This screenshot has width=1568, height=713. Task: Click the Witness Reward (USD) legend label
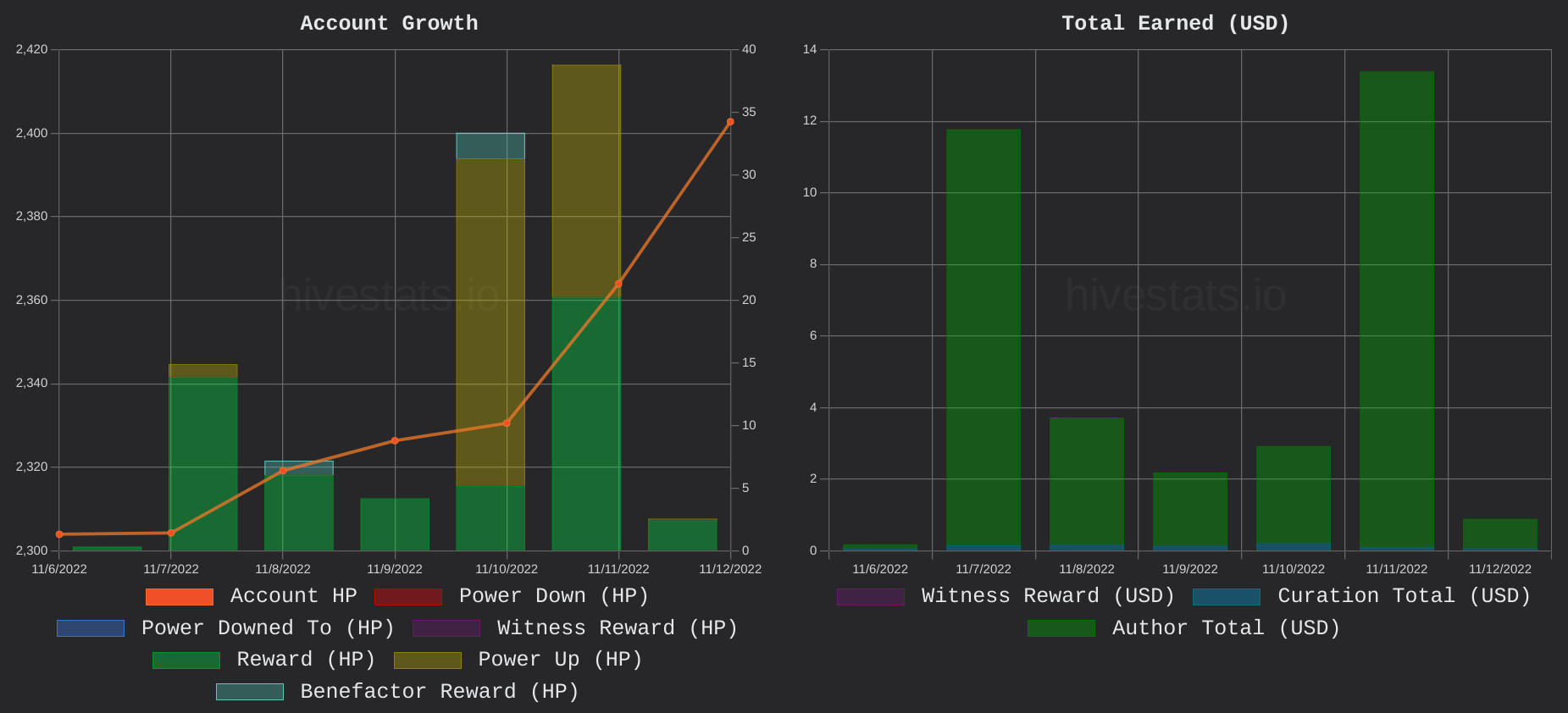(1049, 596)
